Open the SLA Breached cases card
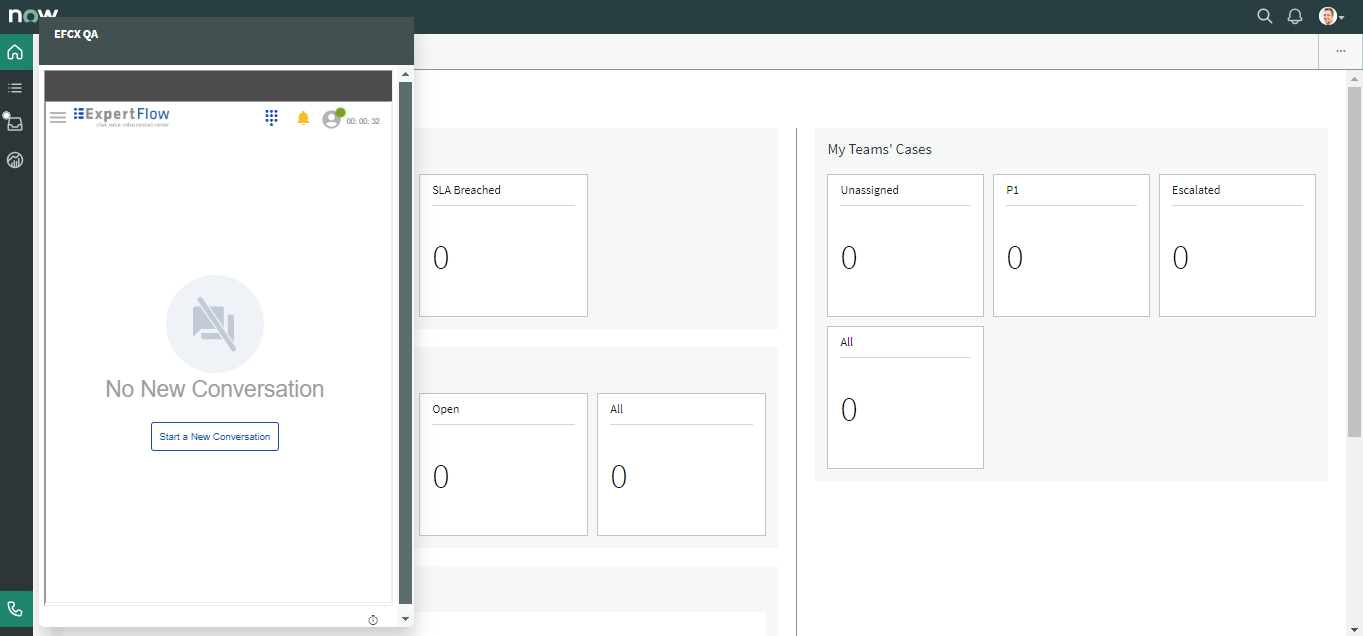1363x636 pixels. 503,245
